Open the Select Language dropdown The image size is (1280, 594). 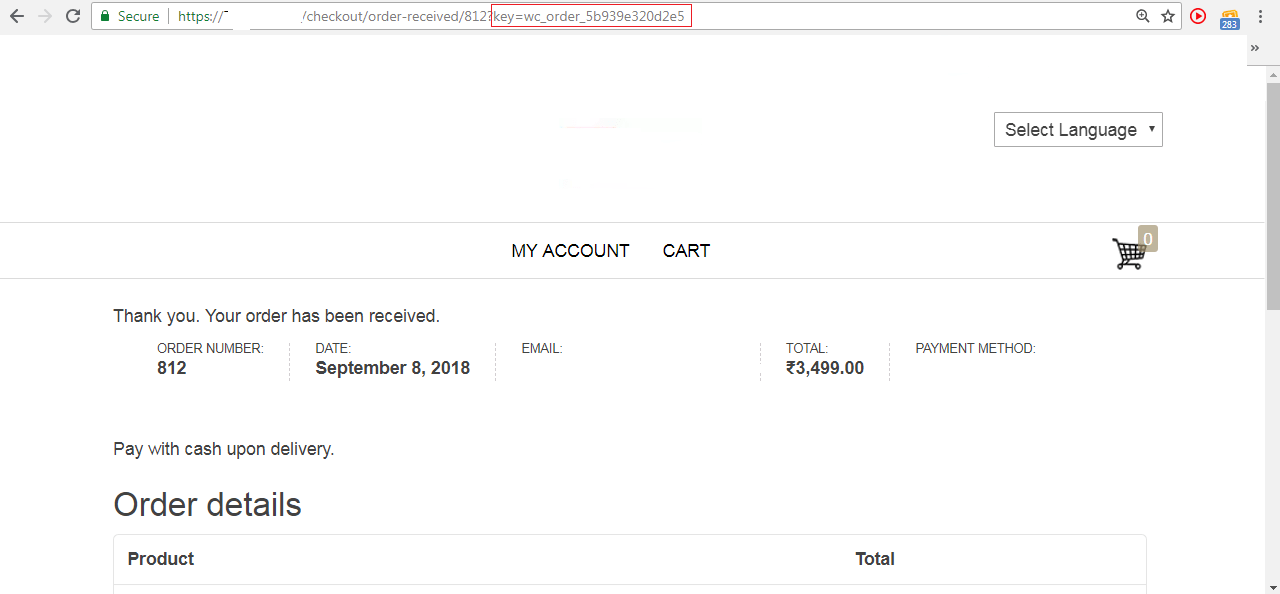(x=1078, y=129)
